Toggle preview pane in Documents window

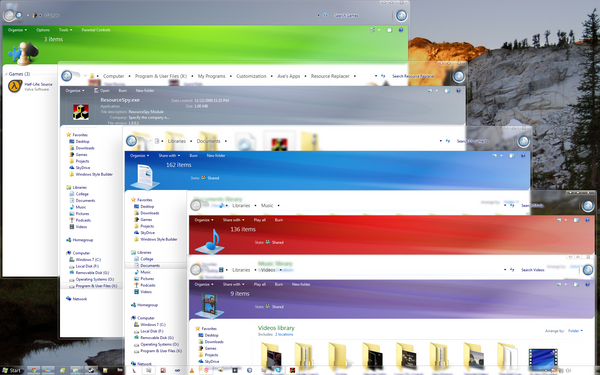512,156
